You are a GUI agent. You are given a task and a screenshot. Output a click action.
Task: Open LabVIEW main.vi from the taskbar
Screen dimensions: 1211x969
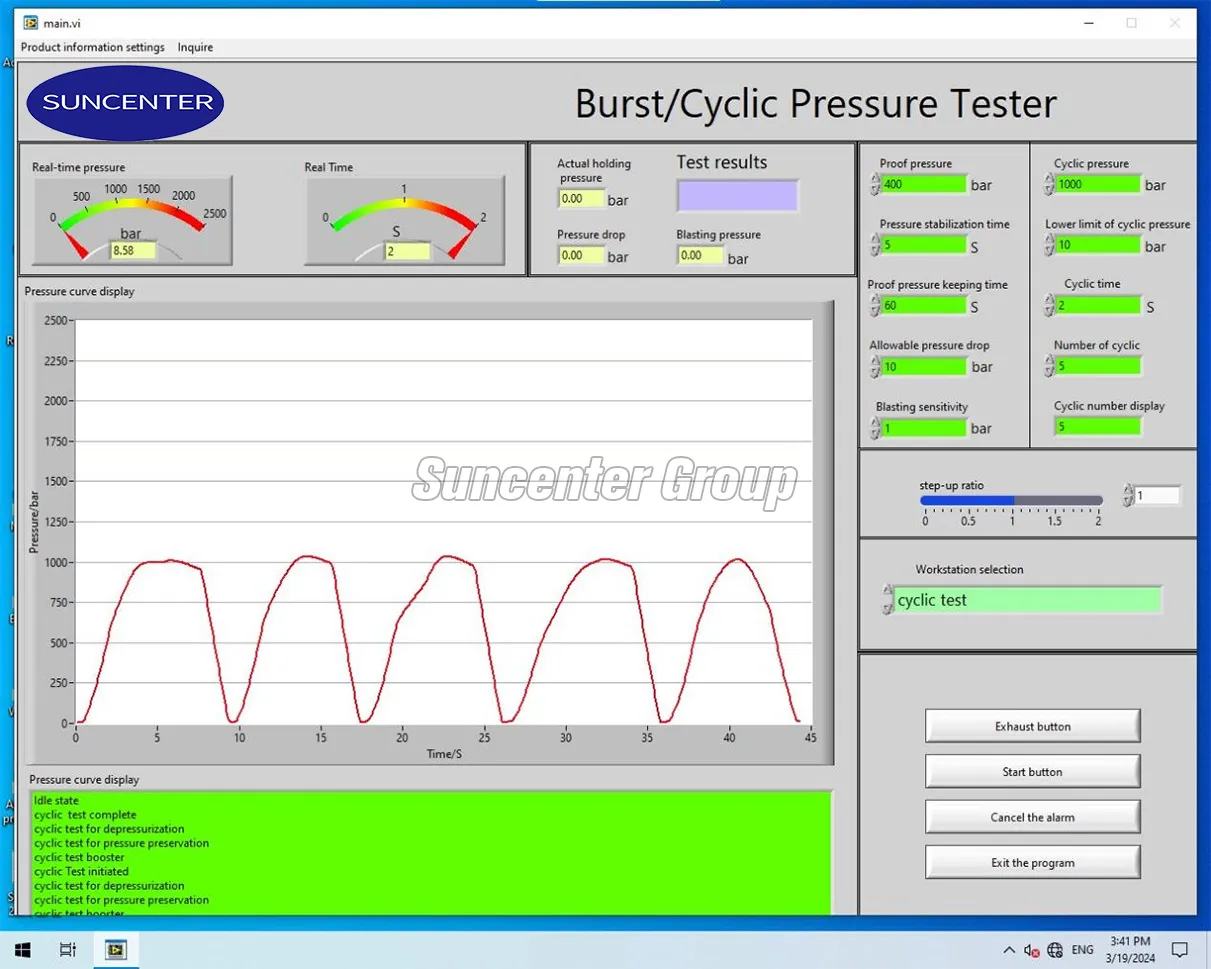click(116, 949)
